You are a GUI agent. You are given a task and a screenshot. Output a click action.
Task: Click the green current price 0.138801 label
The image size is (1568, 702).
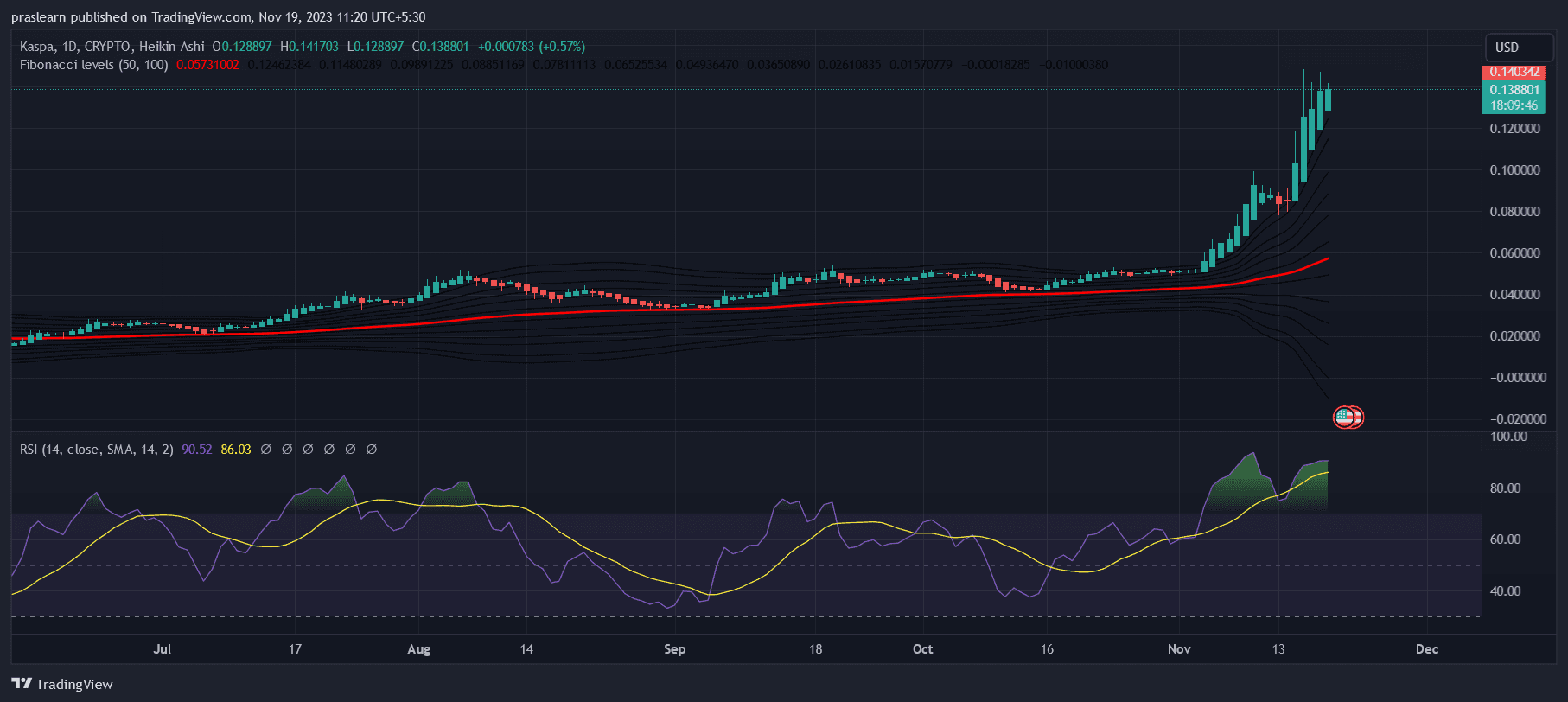tap(1514, 90)
